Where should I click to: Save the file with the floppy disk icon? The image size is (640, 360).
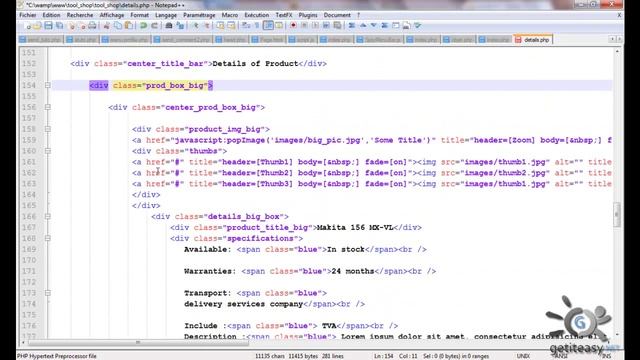click(x=48, y=26)
